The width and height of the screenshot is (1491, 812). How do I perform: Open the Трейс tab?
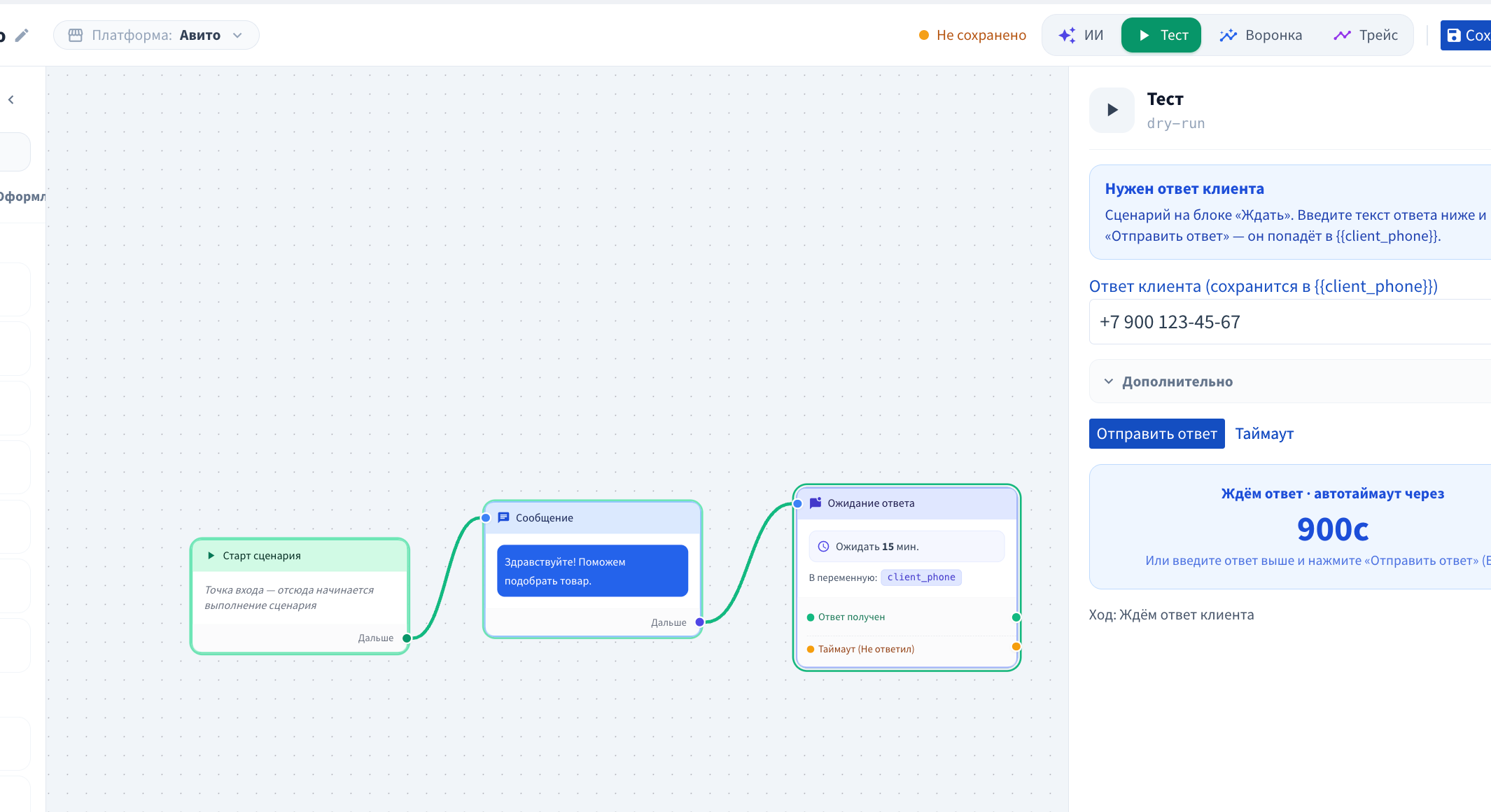[1366, 35]
